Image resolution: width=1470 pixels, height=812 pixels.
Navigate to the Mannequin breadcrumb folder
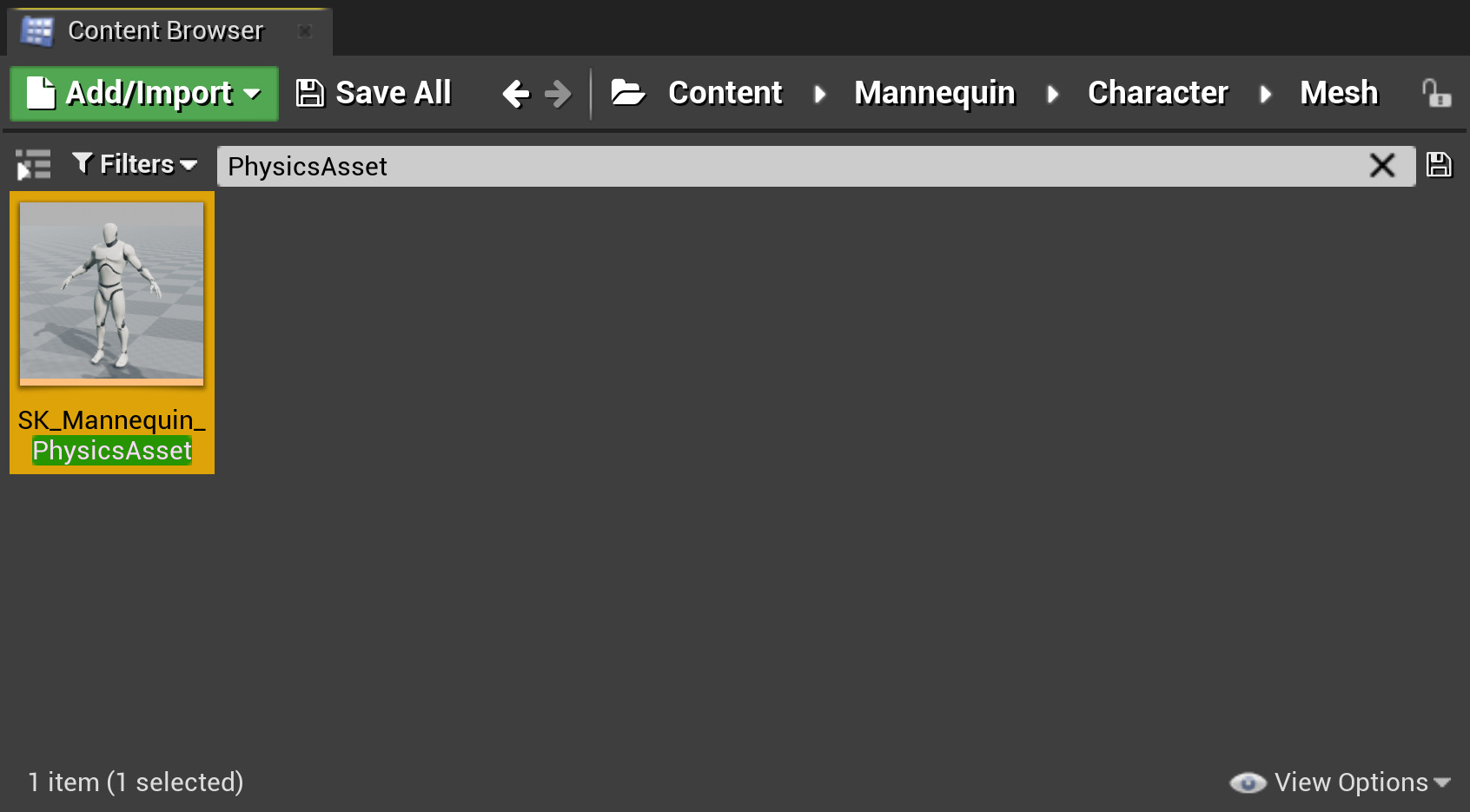click(x=935, y=93)
